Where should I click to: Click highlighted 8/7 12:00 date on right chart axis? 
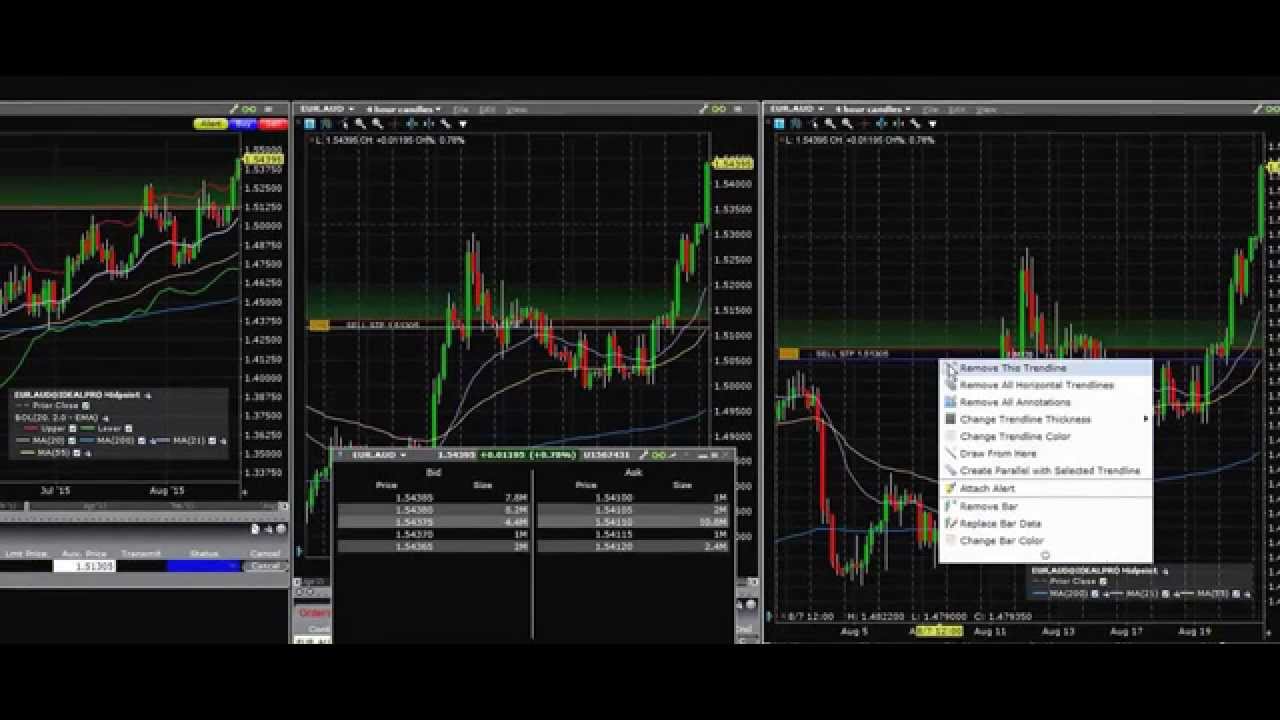coord(937,631)
